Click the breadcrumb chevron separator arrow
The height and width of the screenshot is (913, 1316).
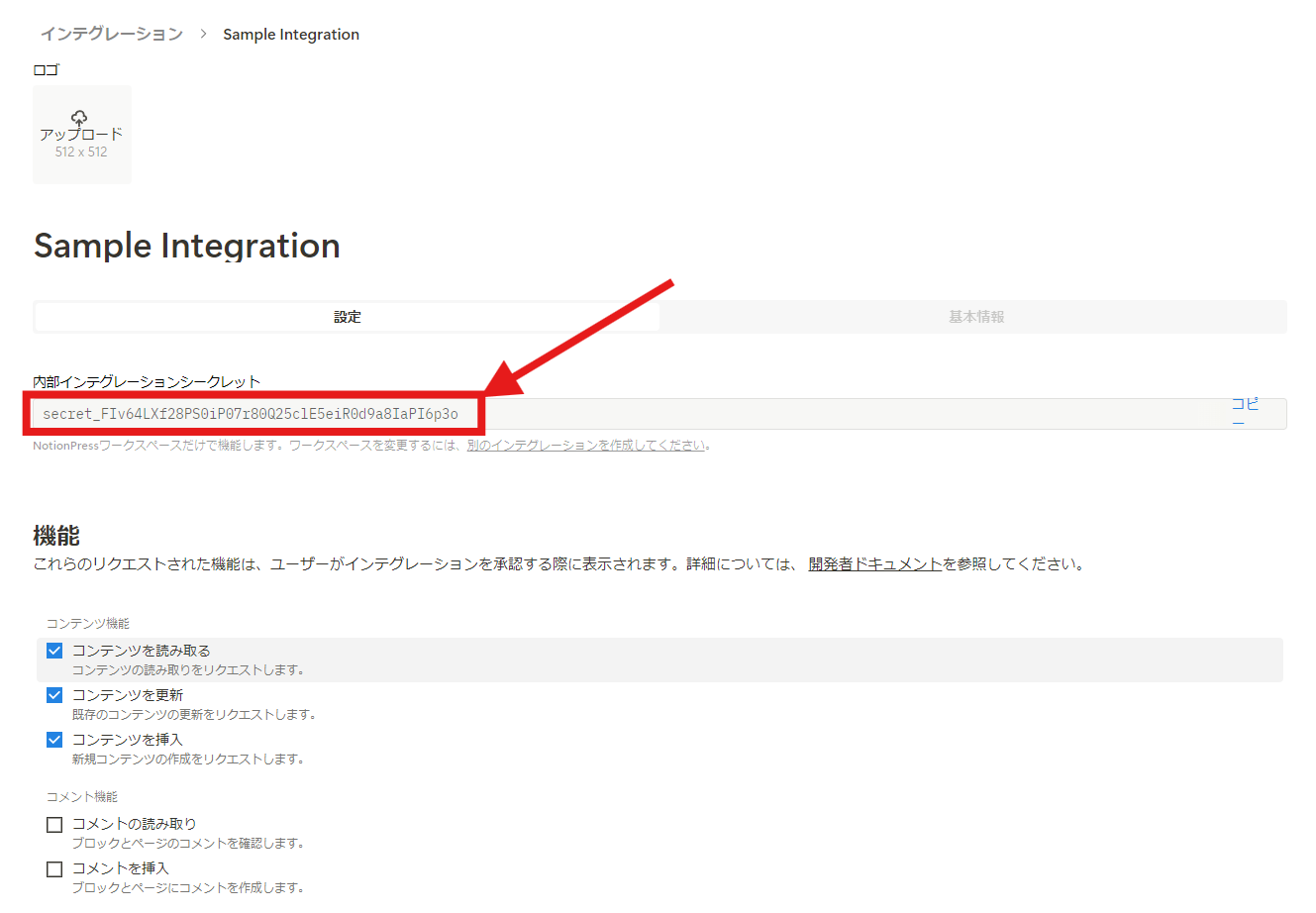click(x=203, y=34)
